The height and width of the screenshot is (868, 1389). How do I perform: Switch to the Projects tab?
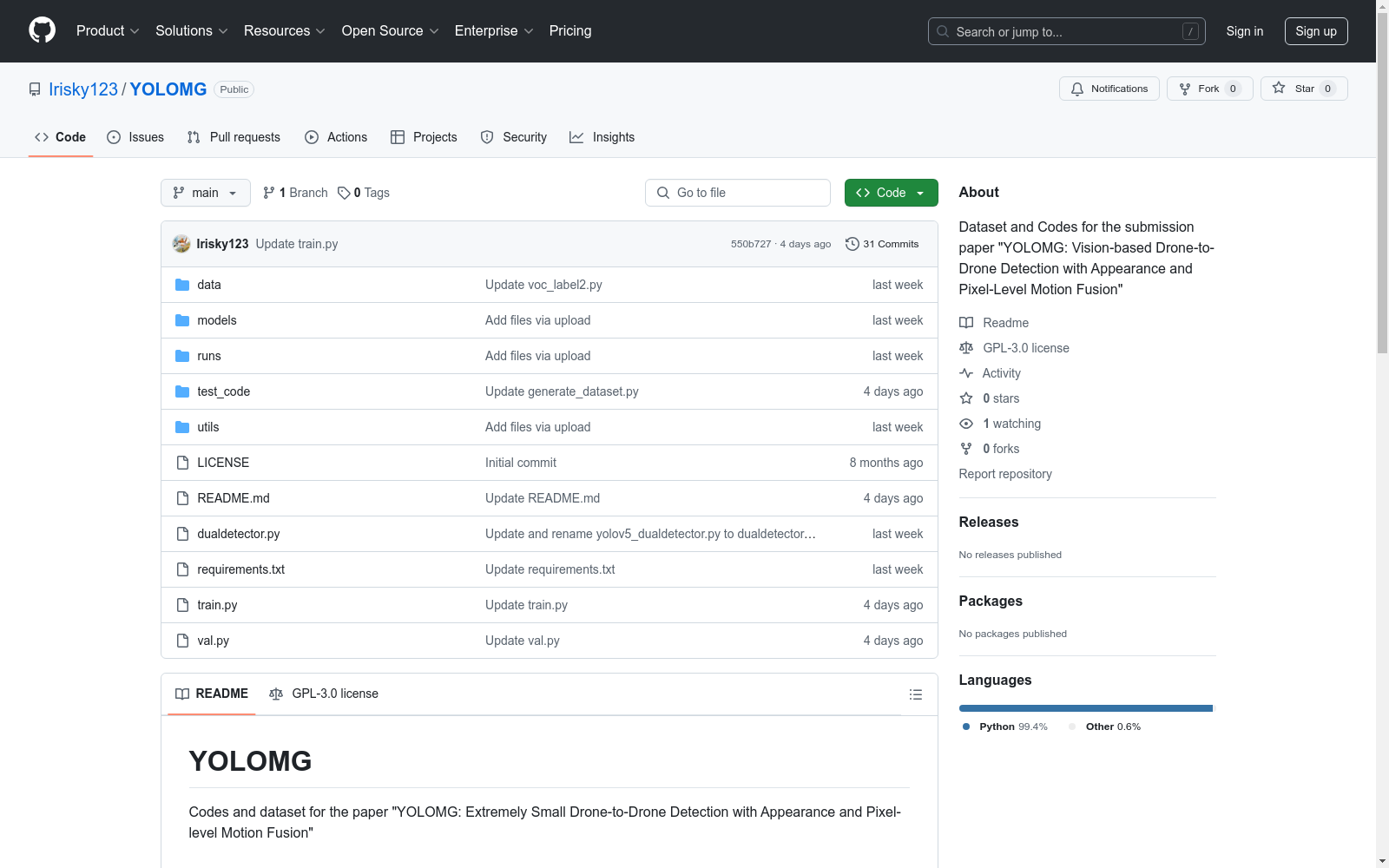424,137
